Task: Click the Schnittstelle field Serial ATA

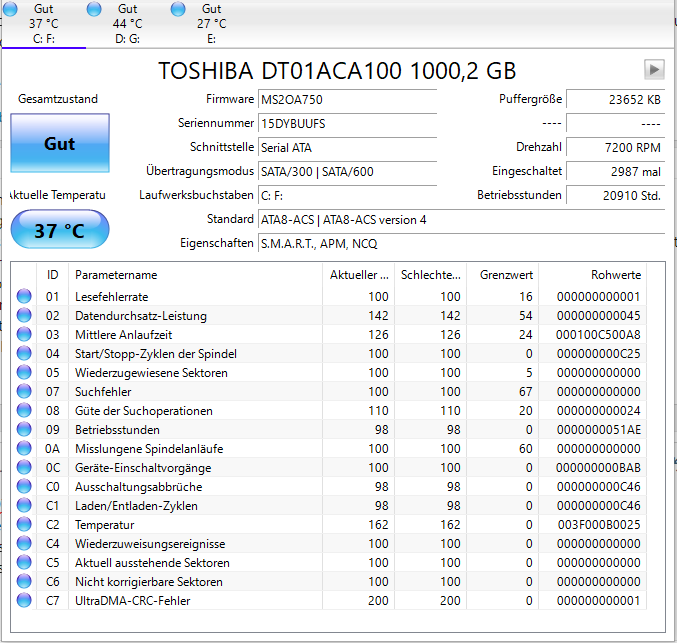Action: point(348,148)
